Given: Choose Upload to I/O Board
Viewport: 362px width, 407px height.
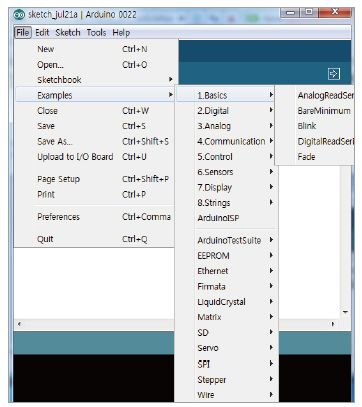Looking at the screenshot, I should [x=95, y=157].
